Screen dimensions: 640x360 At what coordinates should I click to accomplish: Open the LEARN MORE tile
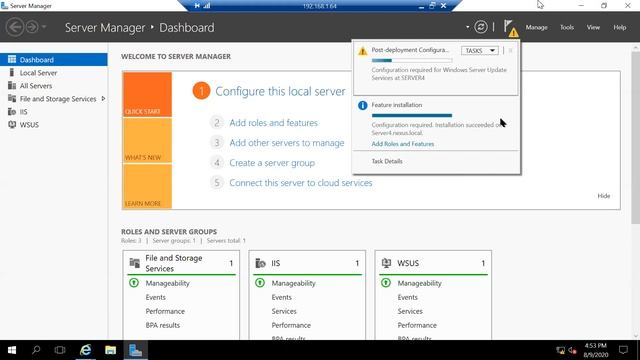tap(147, 187)
